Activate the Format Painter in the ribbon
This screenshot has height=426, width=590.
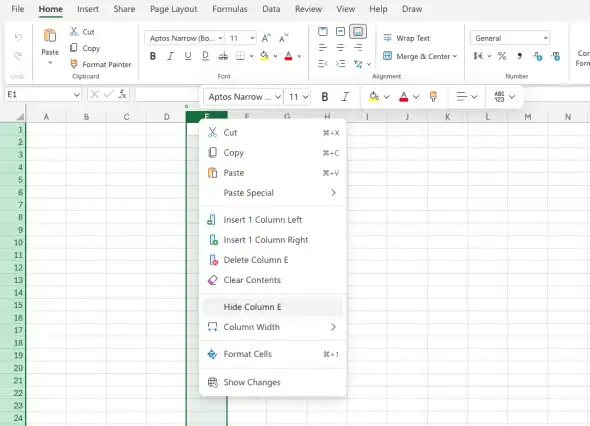(x=101, y=64)
